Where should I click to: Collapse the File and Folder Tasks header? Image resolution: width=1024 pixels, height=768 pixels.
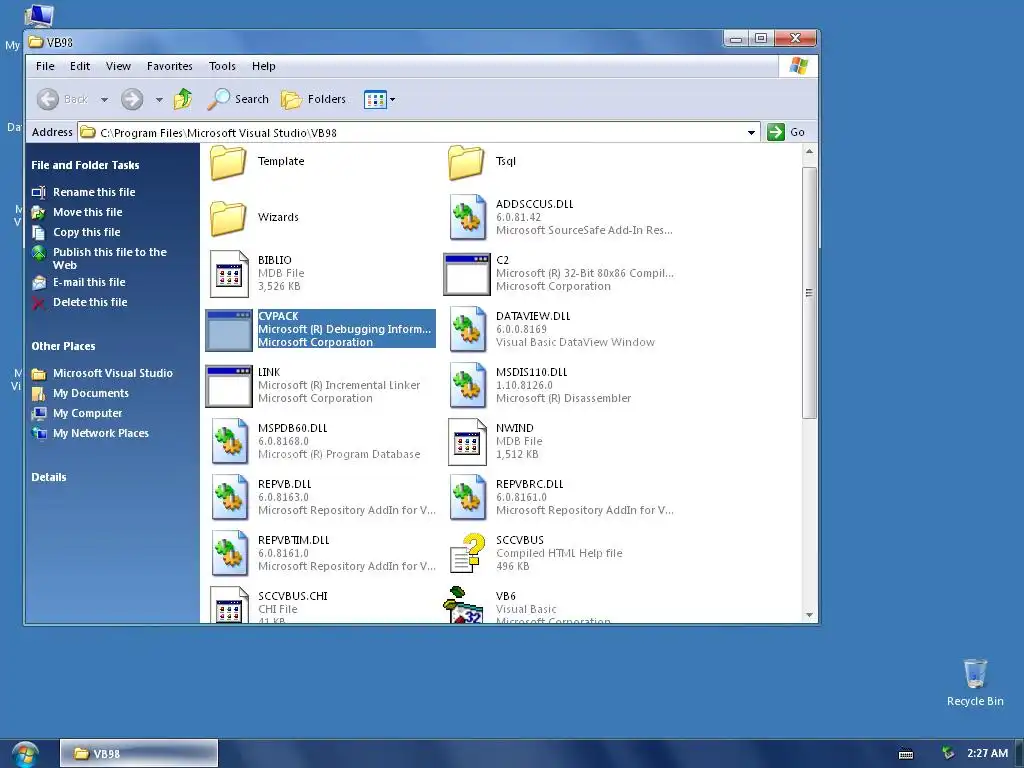86,165
